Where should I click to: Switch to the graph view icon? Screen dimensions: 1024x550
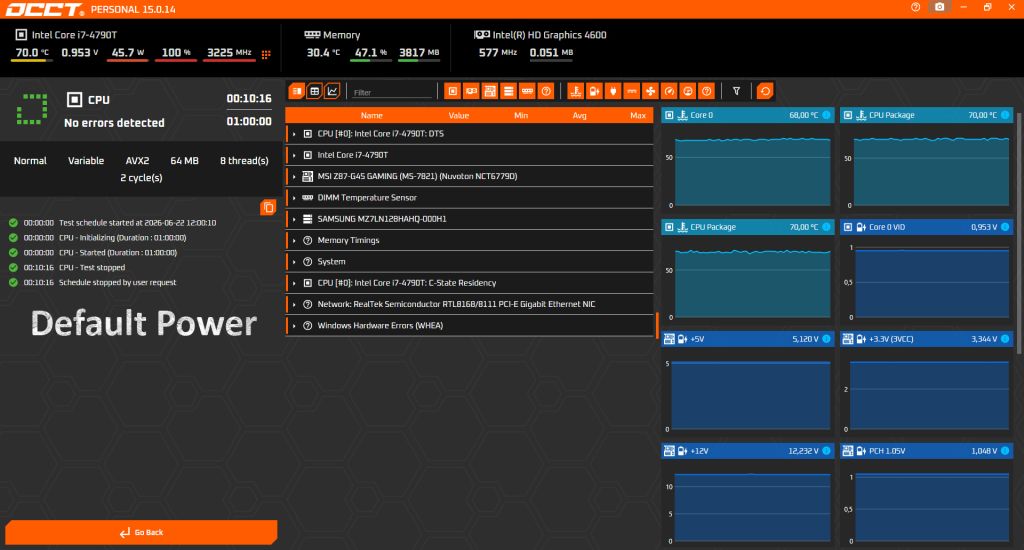click(x=332, y=91)
